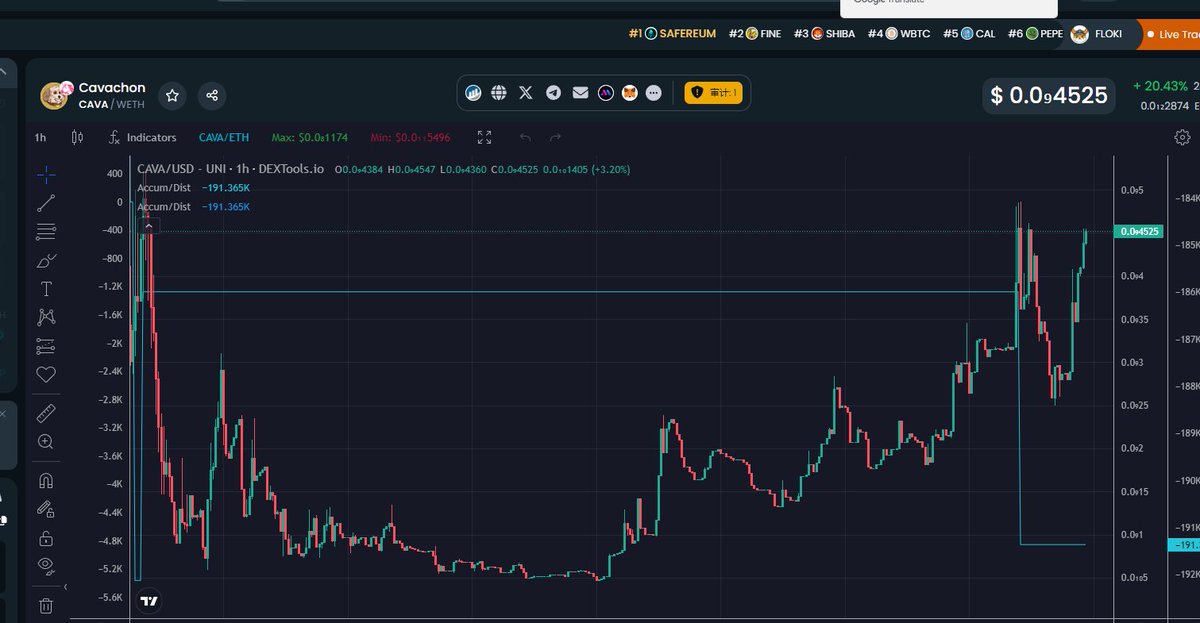The image size is (1200, 623).
Task: Open the candlestick chart style selector
Action: click(x=77, y=137)
